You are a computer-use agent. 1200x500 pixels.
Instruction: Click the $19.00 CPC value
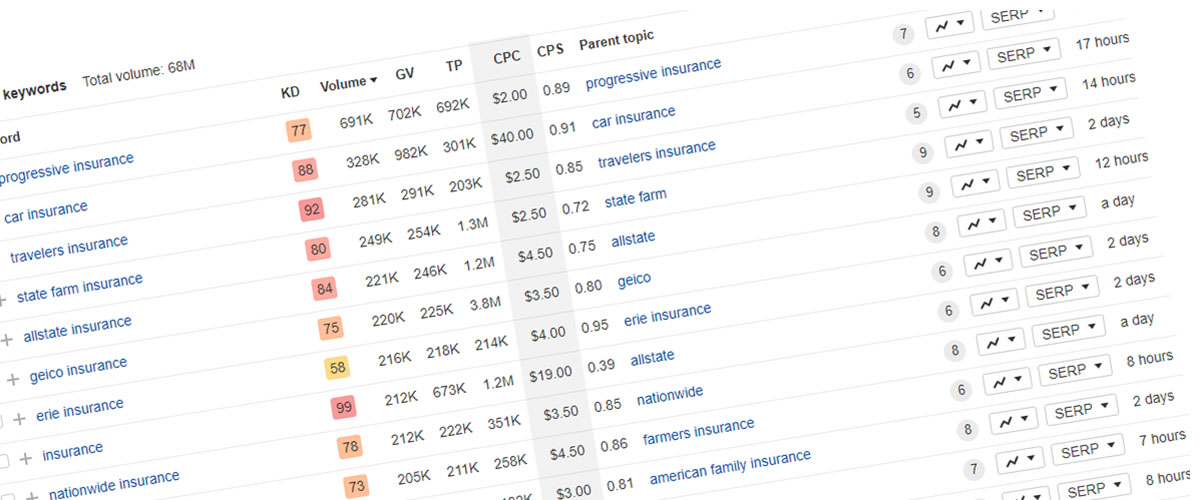[x=550, y=373]
